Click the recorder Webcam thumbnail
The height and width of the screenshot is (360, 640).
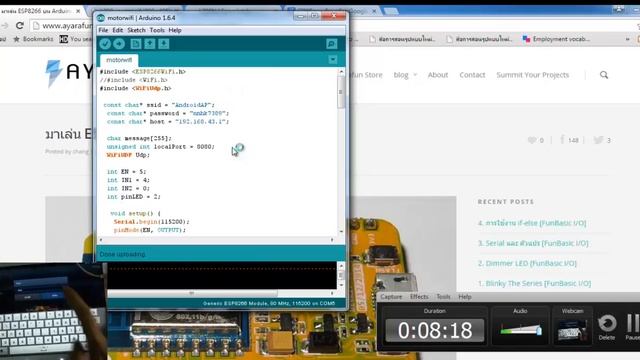pos(573,330)
